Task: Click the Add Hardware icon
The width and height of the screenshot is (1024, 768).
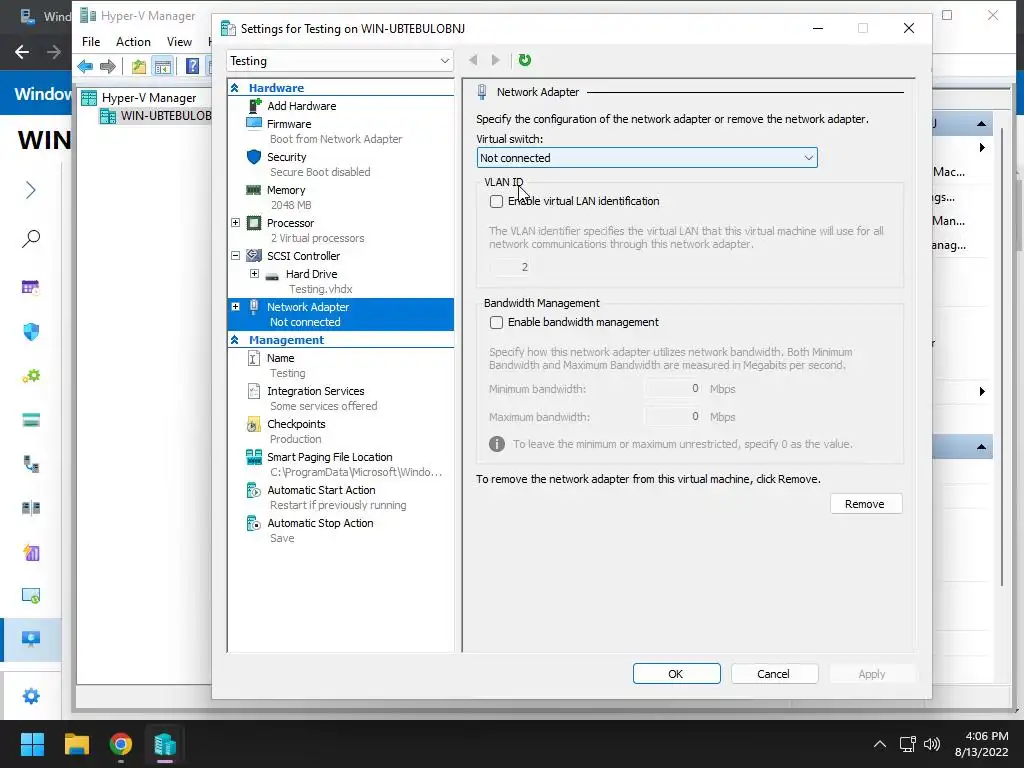Action: (x=255, y=105)
